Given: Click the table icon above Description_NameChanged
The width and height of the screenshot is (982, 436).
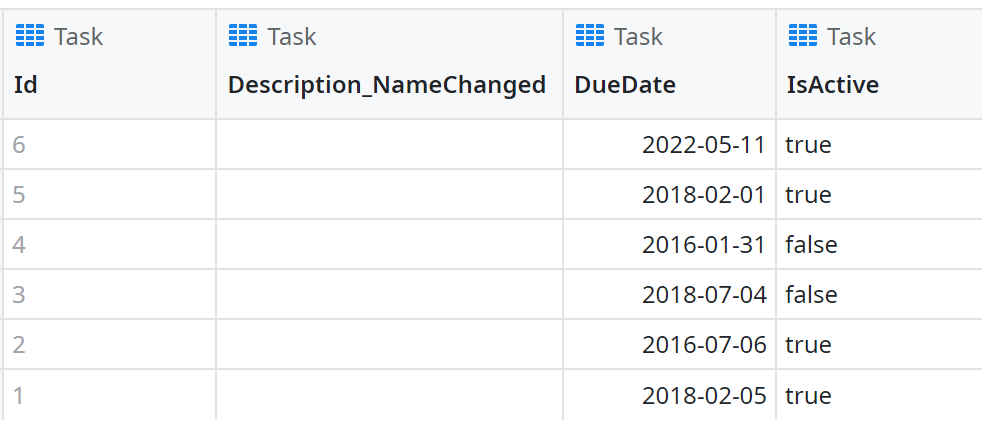Looking at the screenshot, I should (243, 37).
